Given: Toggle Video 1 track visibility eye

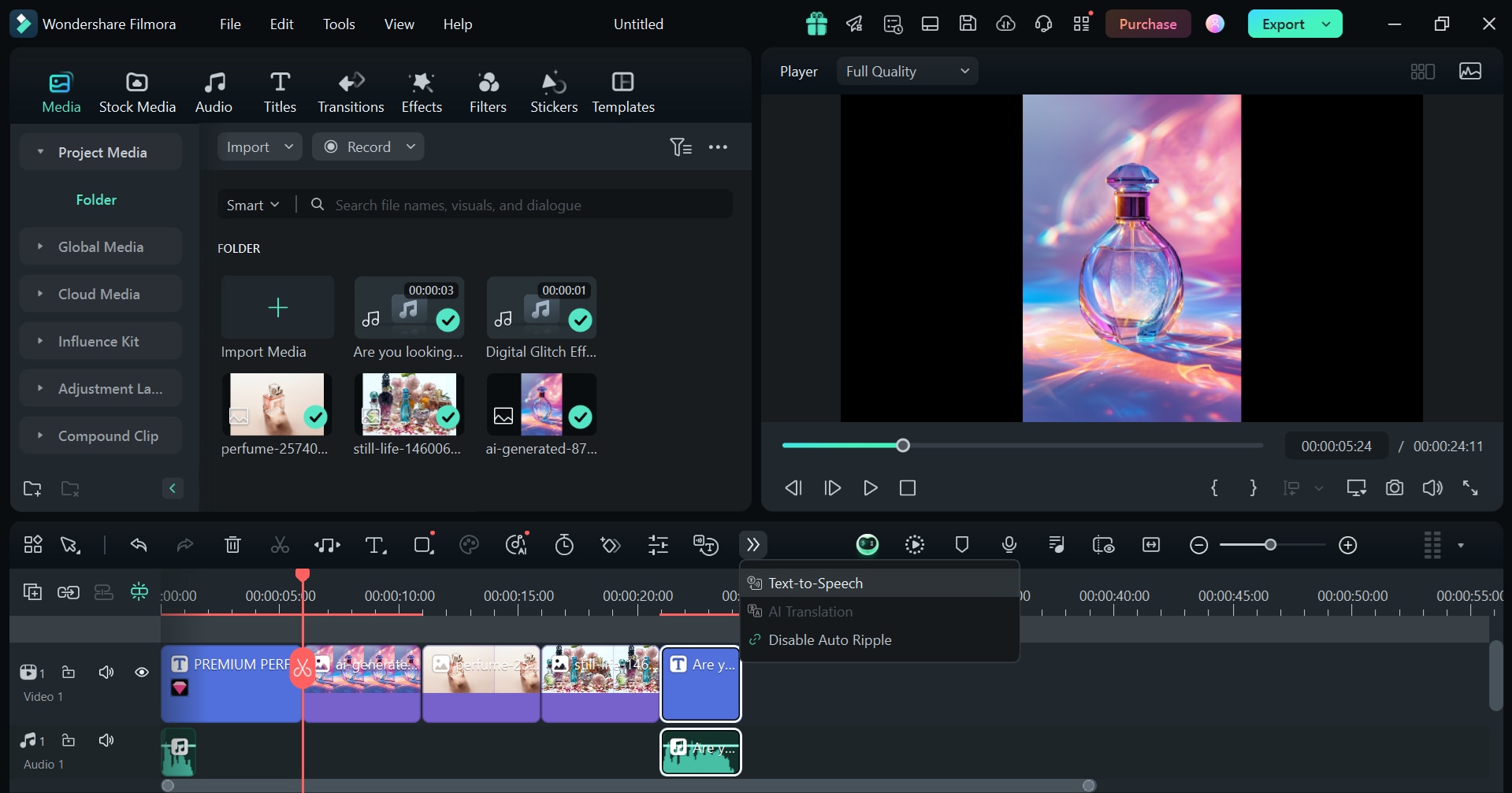Looking at the screenshot, I should point(142,673).
